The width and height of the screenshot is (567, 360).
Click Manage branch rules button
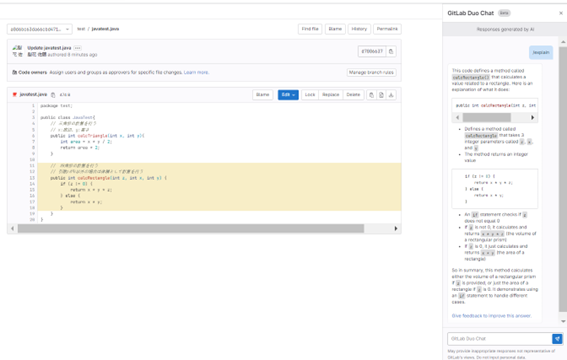click(371, 72)
